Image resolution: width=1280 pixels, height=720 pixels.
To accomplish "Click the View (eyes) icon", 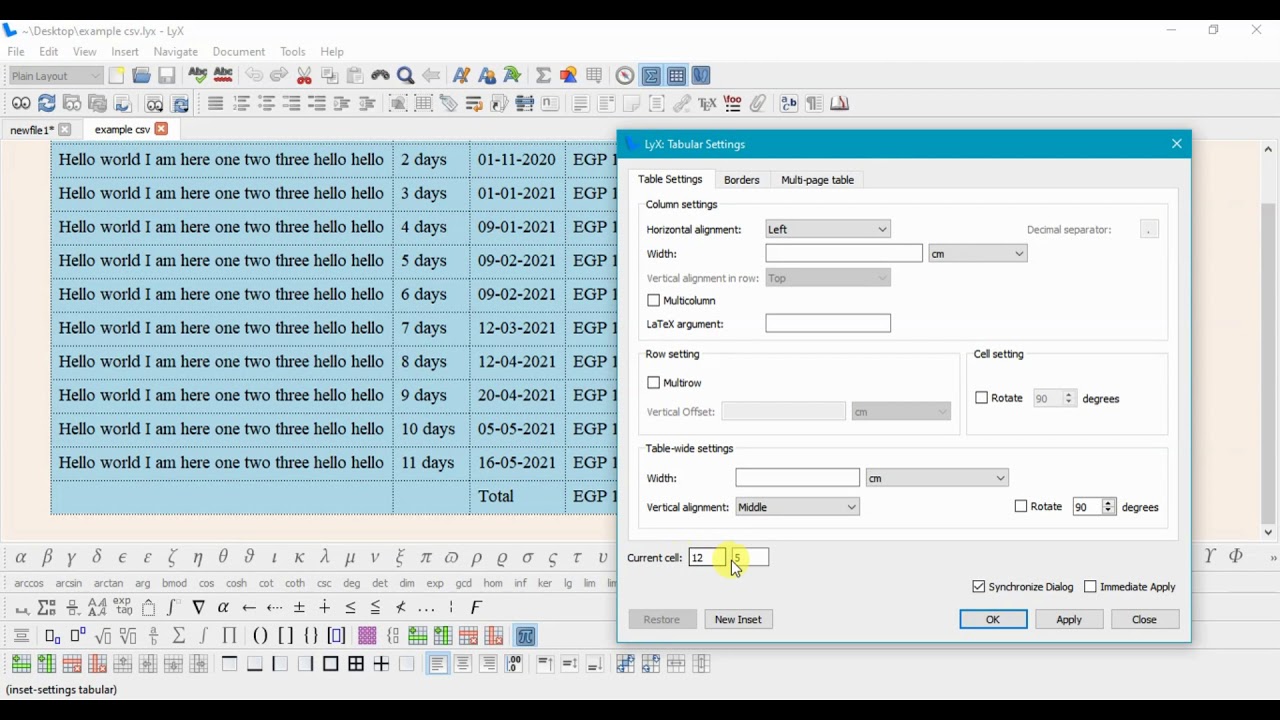I will tap(21, 104).
